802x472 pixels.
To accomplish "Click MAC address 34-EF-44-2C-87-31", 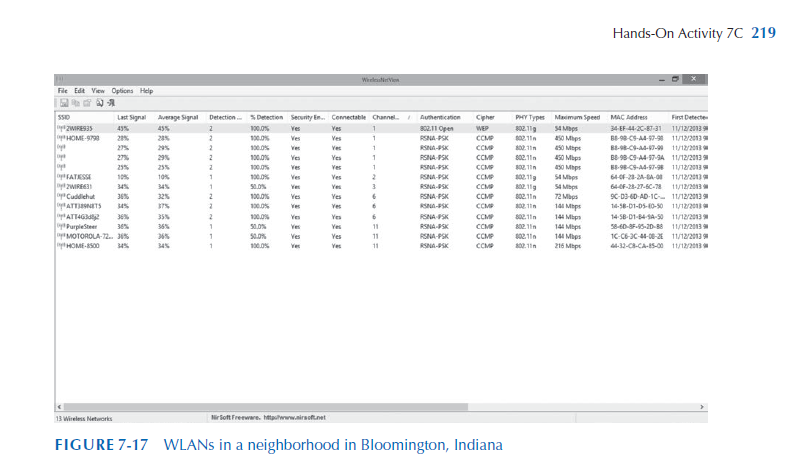I will pyautogui.click(x=636, y=128).
